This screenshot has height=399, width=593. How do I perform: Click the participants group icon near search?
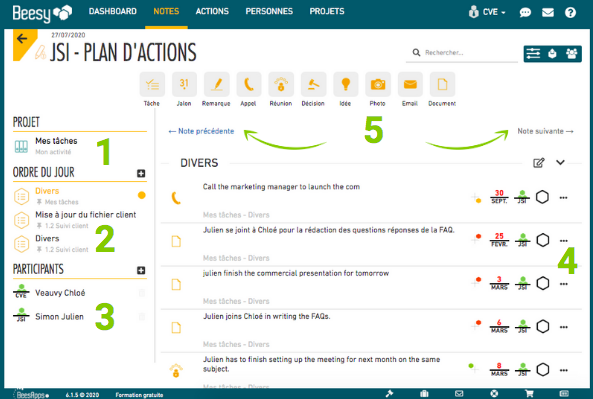coord(571,54)
